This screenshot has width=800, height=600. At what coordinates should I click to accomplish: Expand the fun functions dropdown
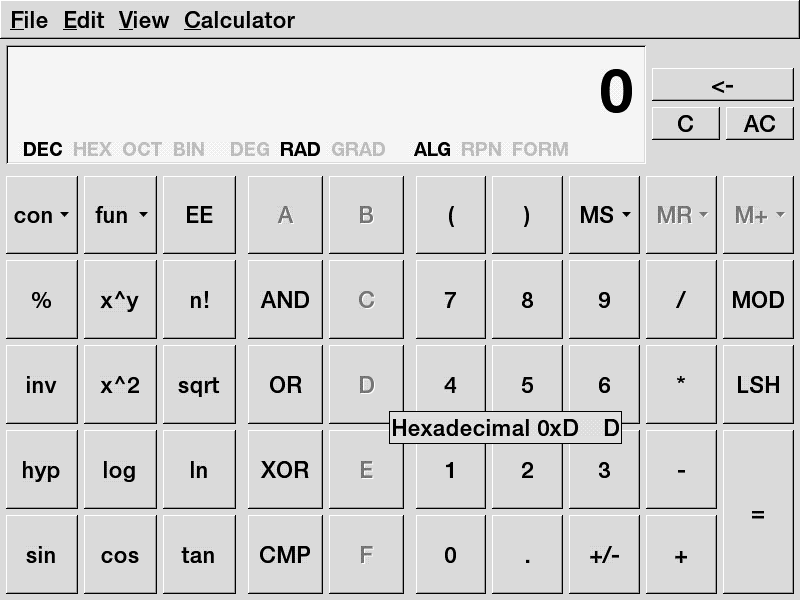120,215
